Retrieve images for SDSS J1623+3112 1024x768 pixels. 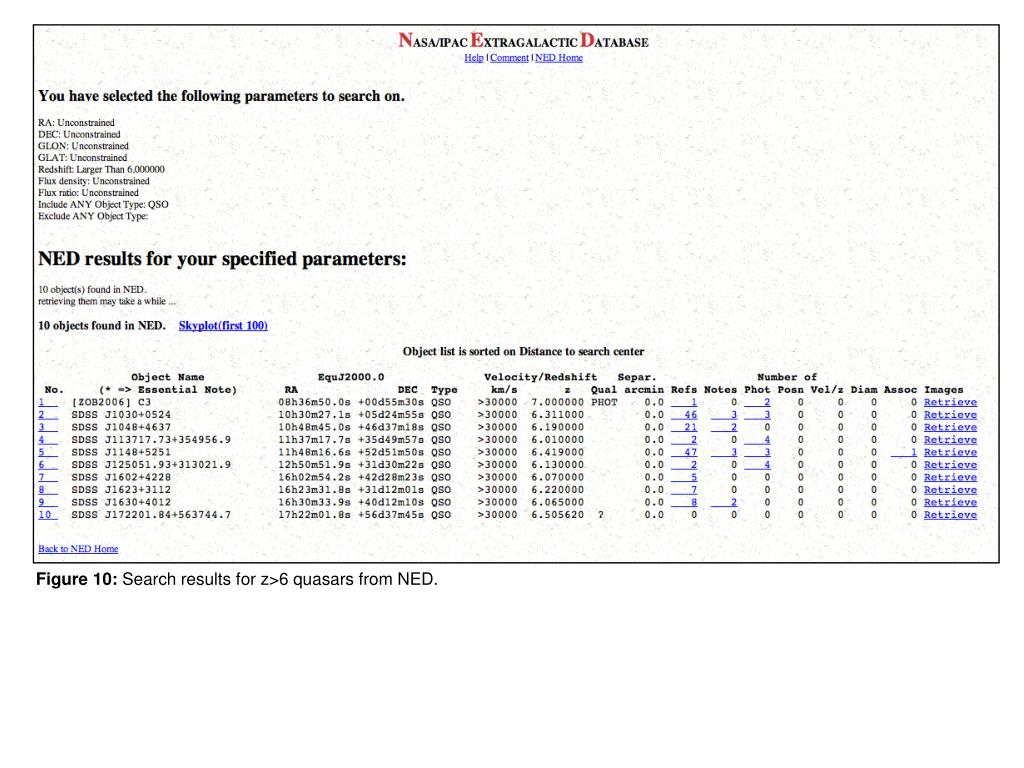(x=950, y=490)
